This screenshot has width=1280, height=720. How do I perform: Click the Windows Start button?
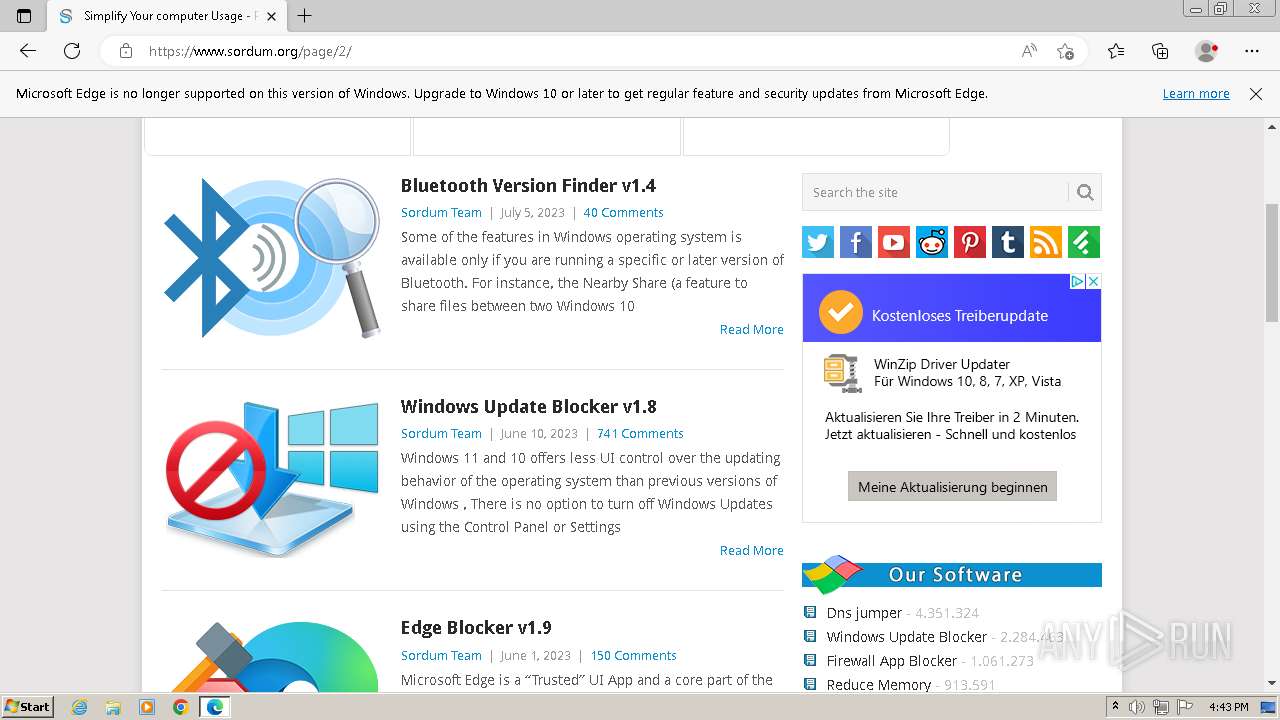point(28,707)
